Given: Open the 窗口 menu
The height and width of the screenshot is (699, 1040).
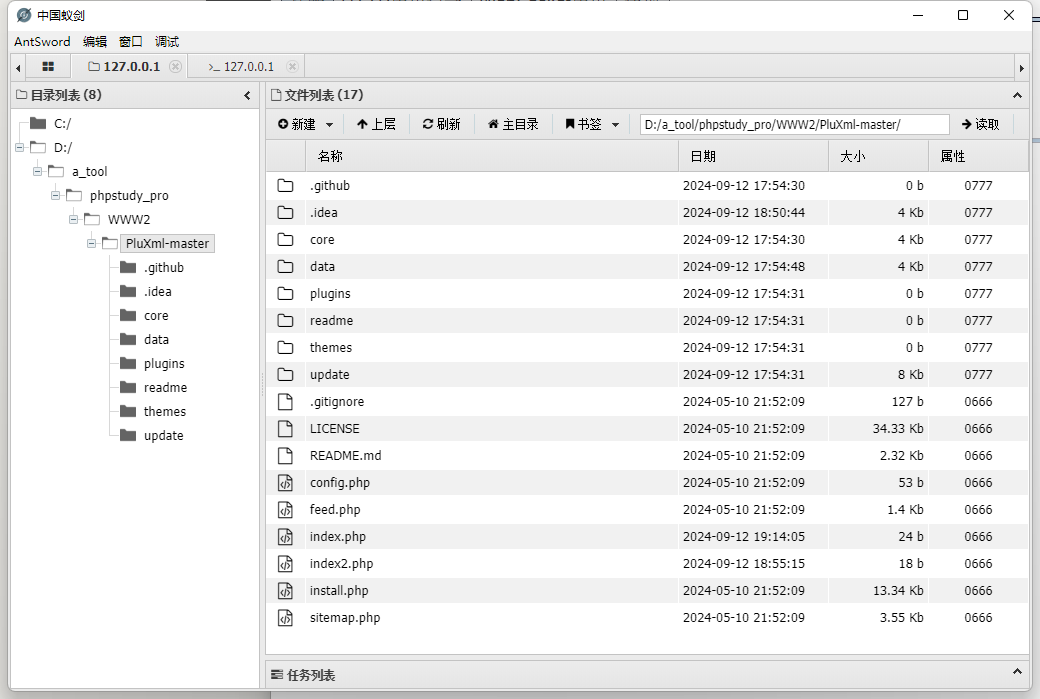Looking at the screenshot, I should (x=131, y=41).
